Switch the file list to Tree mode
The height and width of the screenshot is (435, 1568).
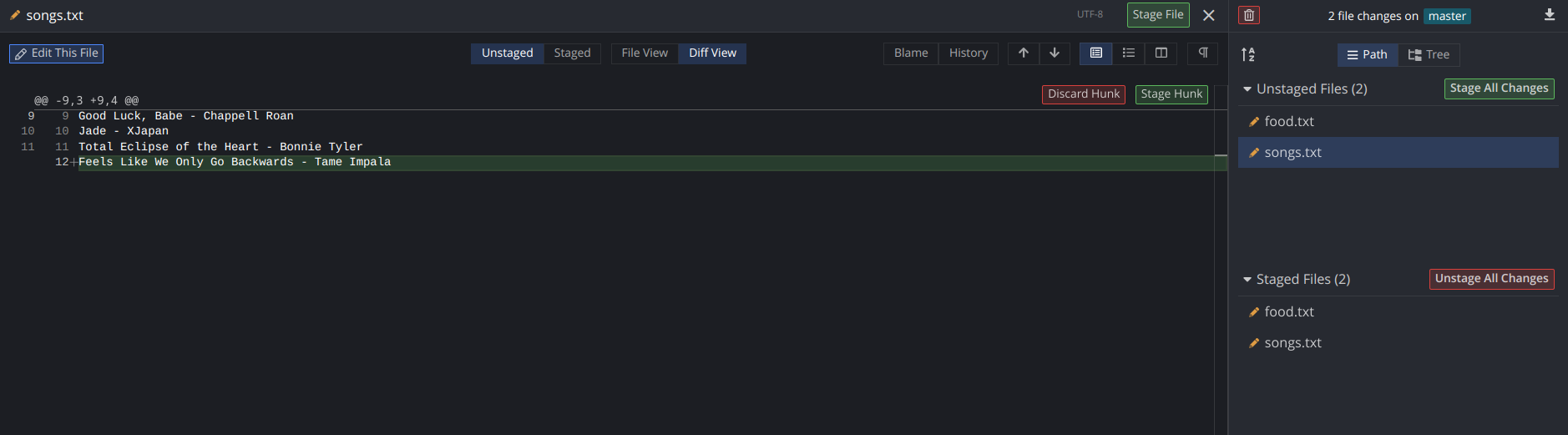1429,55
